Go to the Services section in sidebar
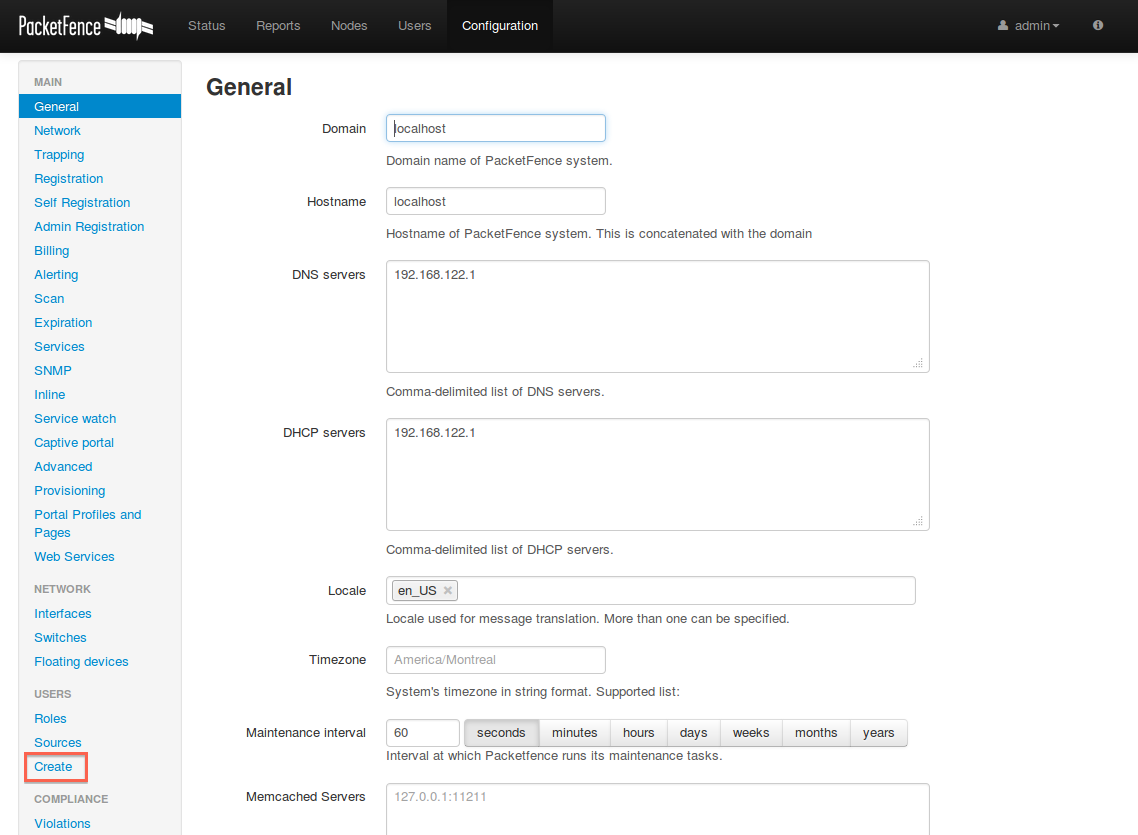Image resolution: width=1138 pixels, height=835 pixels. (x=59, y=346)
